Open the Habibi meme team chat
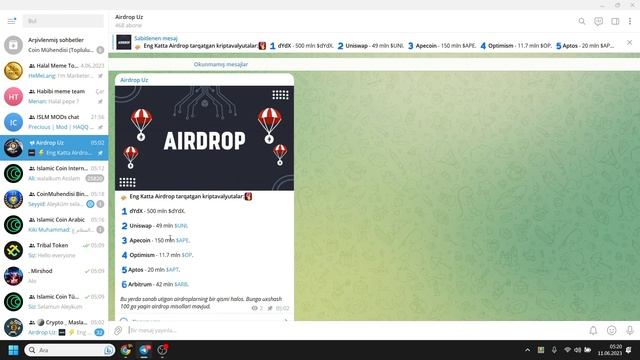Screen dimensions: 640x360 [x=54, y=96]
